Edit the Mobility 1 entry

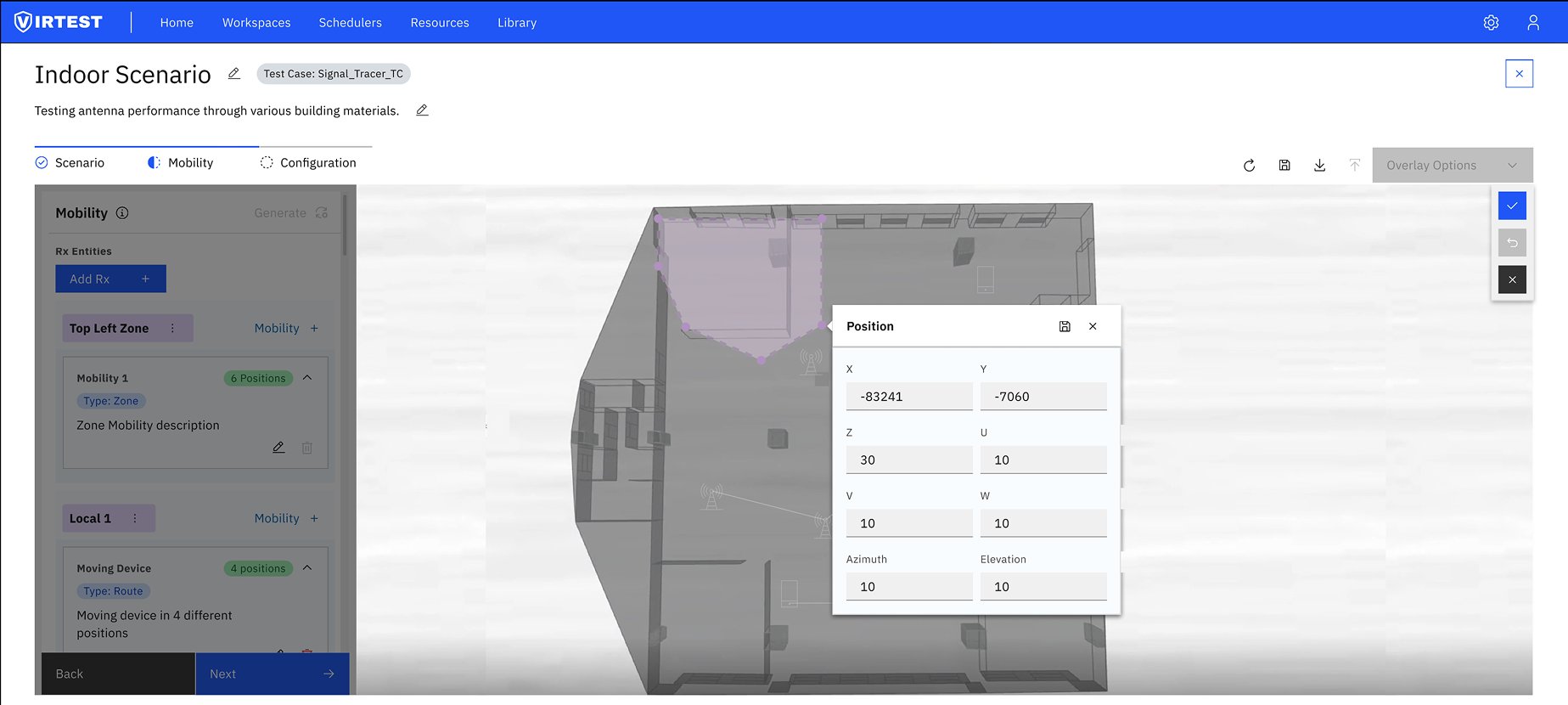click(x=278, y=448)
